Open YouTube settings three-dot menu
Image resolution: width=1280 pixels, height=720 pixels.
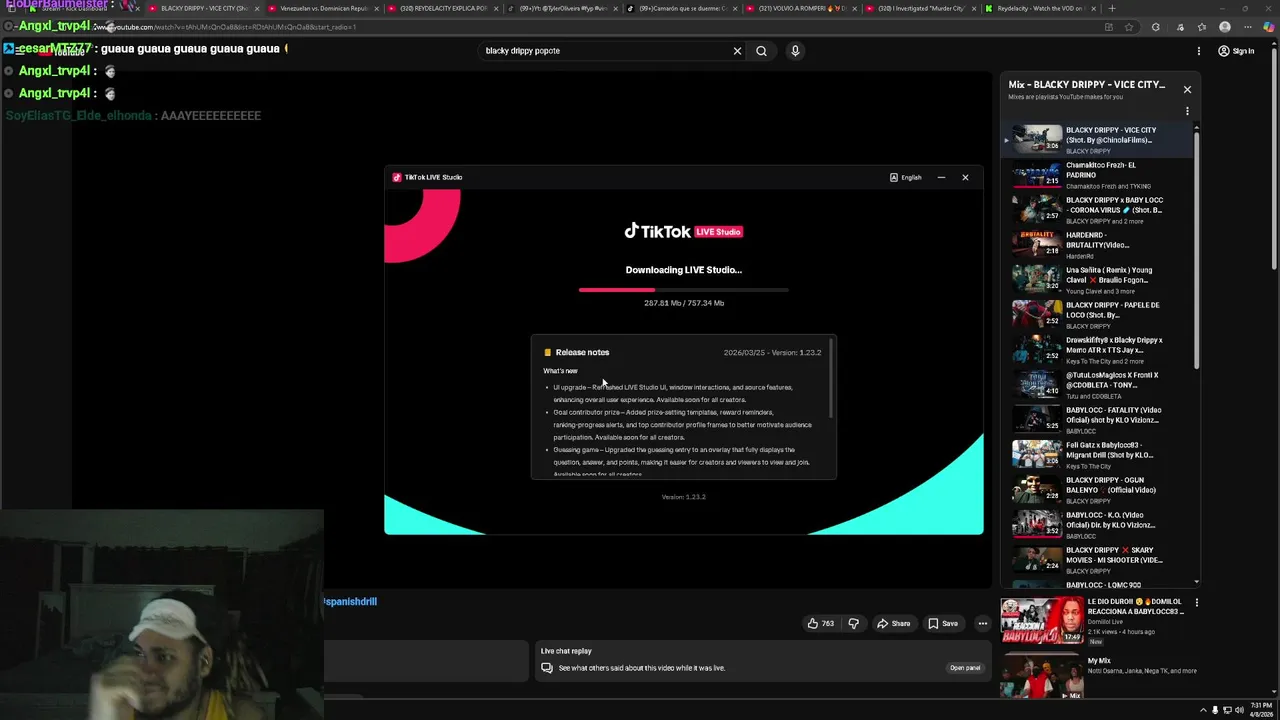1199,51
